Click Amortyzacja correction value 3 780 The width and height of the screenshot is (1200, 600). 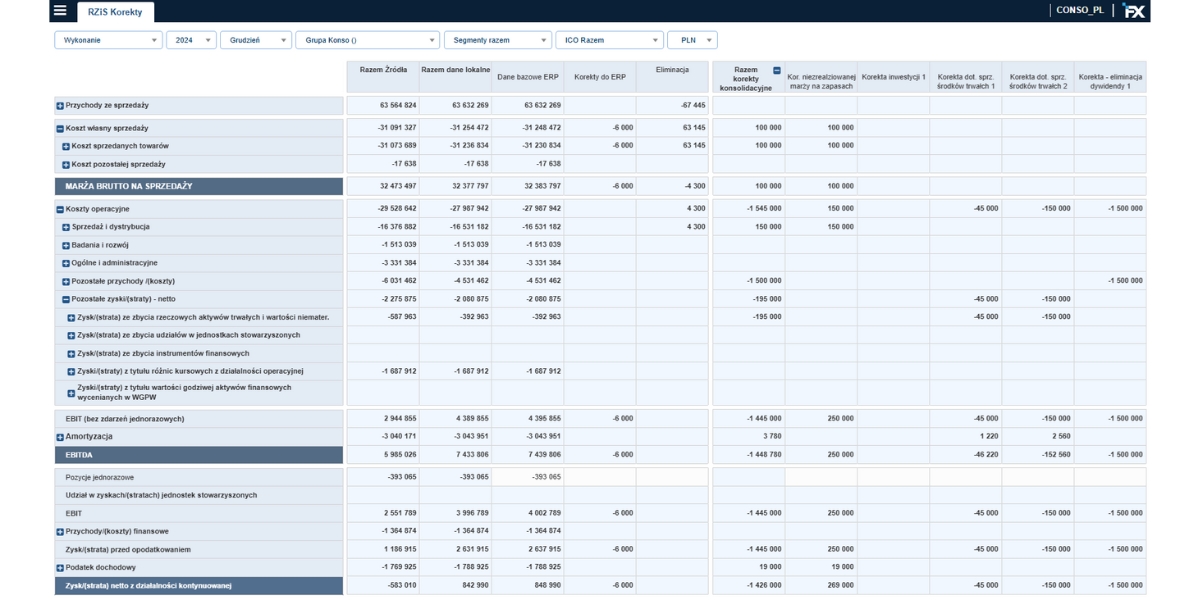pyautogui.click(x=773, y=436)
